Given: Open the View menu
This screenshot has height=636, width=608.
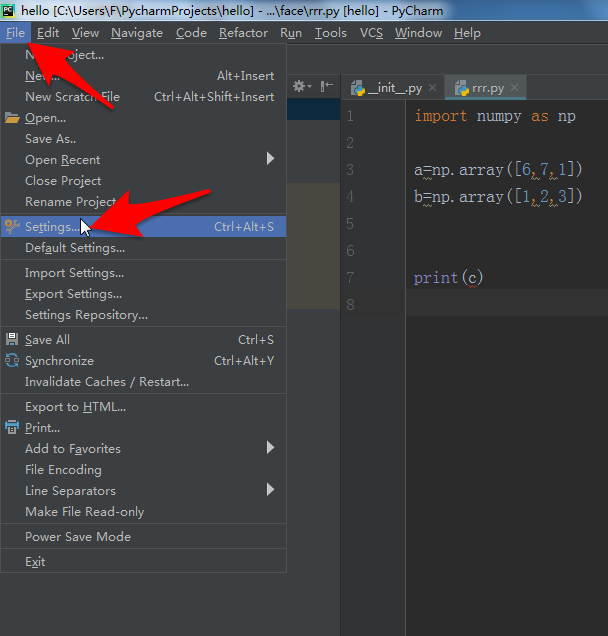Looking at the screenshot, I should (85, 33).
